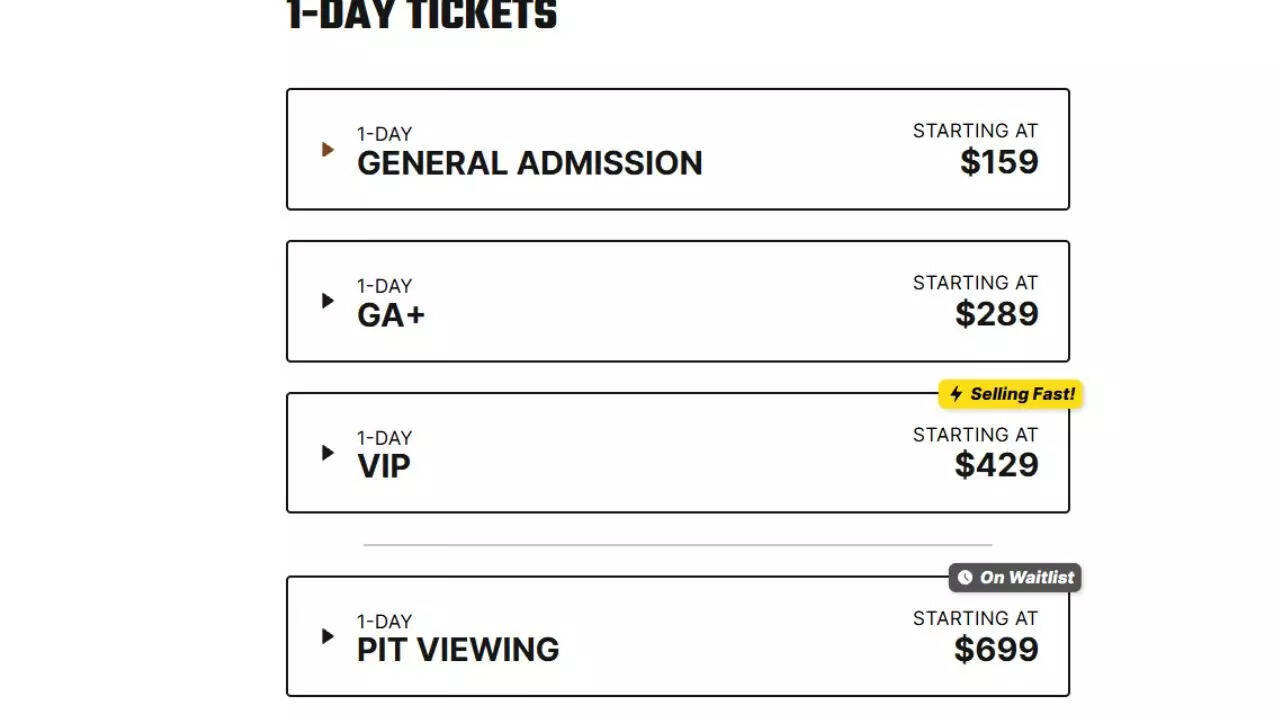Click the "On Waitlist" badge text
The width and height of the screenshot is (1280, 720).
tap(1027, 577)
